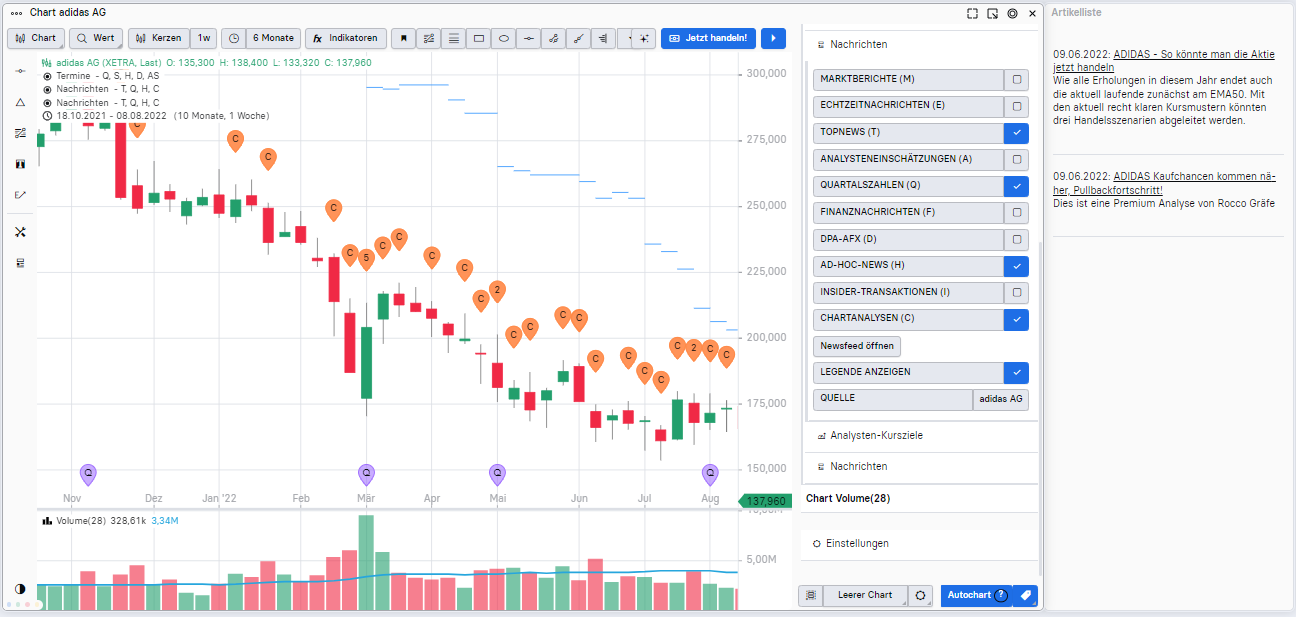This screenshot has width=1296, height=617.
Task: Click the settings gear next to Leerer Chart
Action: (x=920, y=595)
